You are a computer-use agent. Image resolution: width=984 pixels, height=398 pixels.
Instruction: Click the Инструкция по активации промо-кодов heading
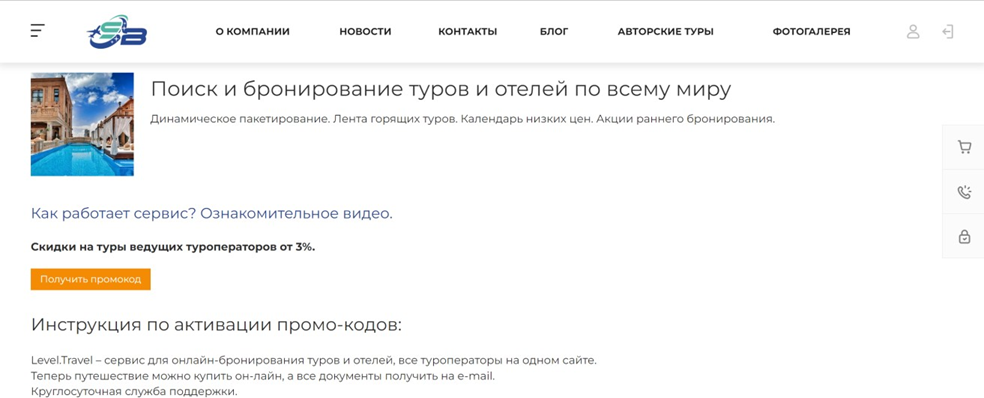coord(216,325)
